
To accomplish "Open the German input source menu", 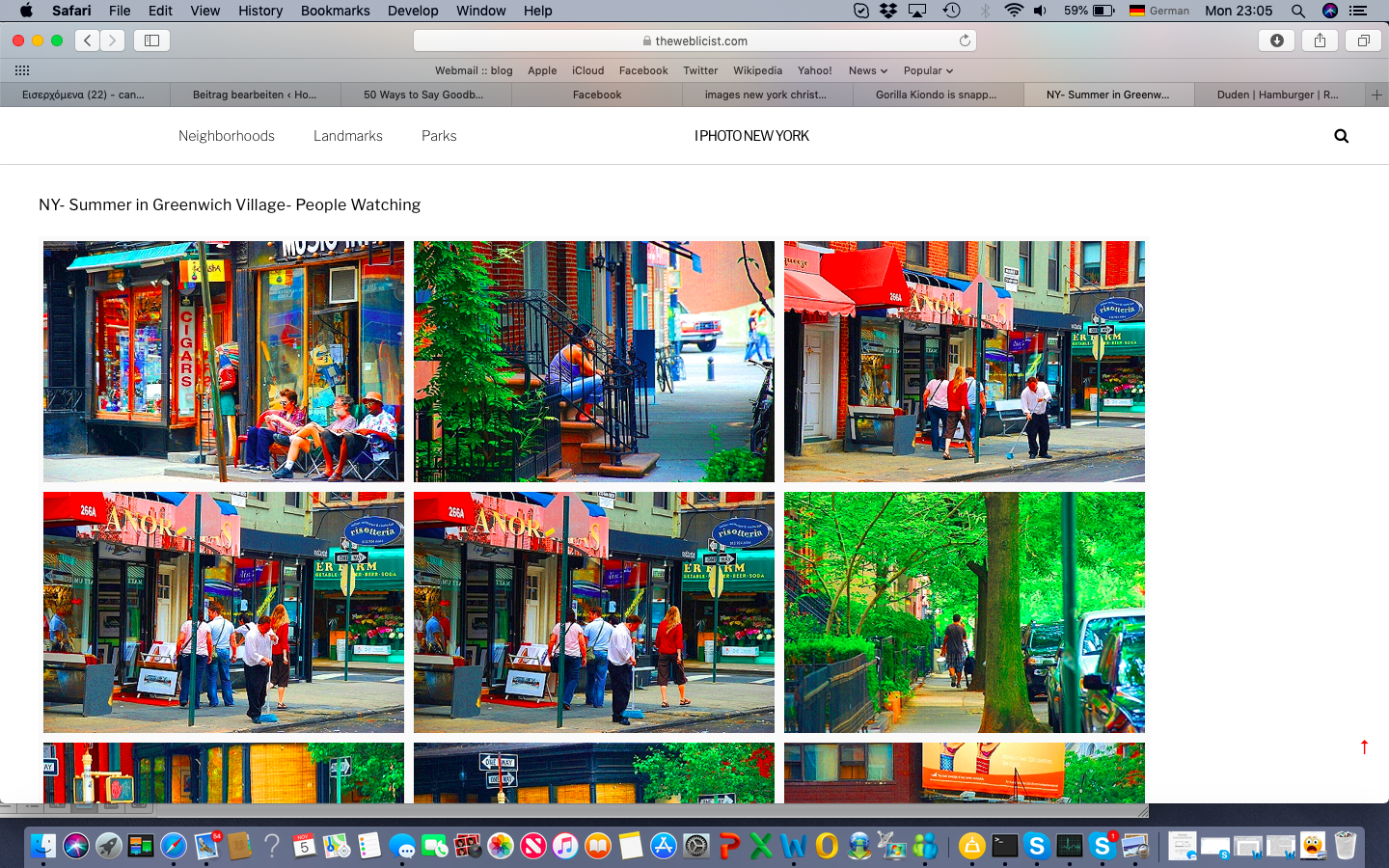I will coord(1159,11).
